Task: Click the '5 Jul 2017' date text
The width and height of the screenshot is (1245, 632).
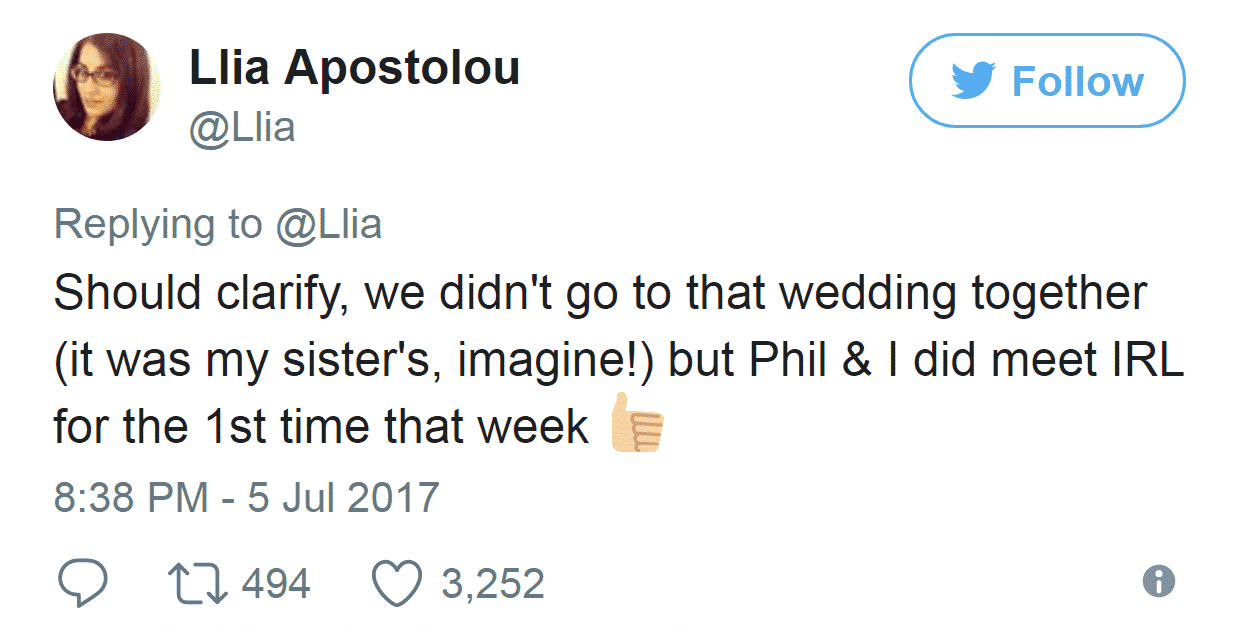Action: tap(343, 497)
